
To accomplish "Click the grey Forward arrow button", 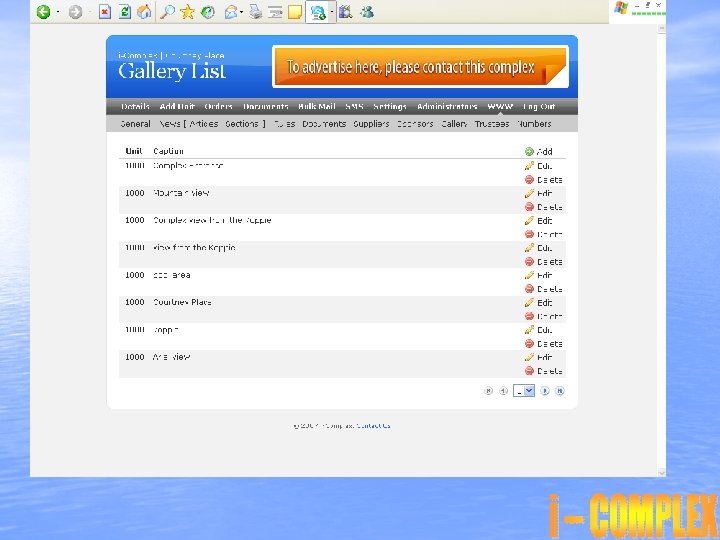I will click(75, 12).
